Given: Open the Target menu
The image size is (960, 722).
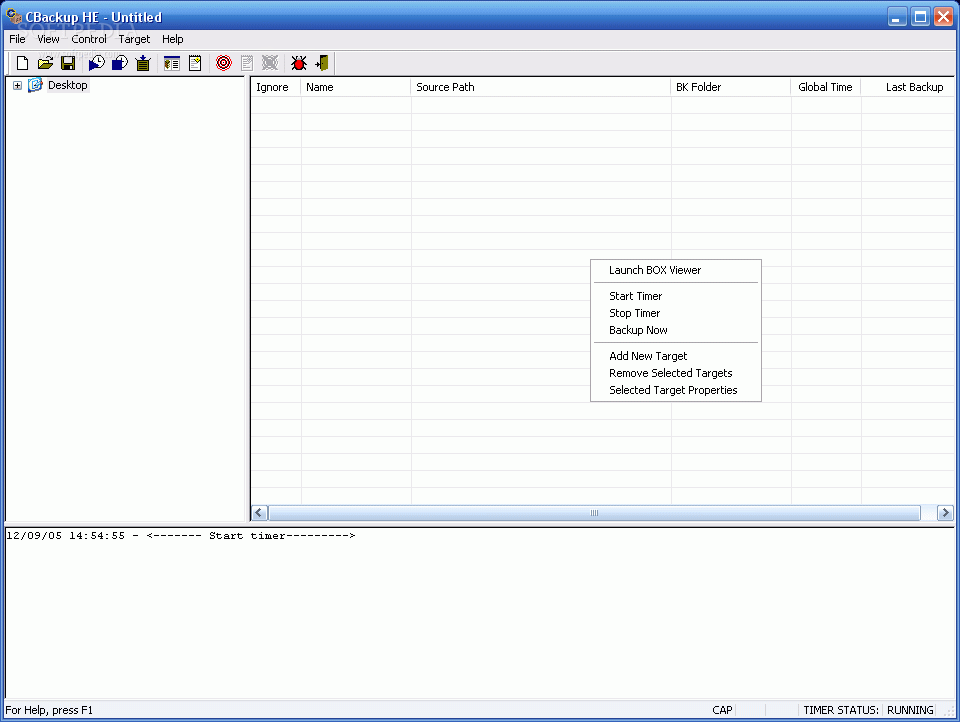Looking at the screenshot, I should [134, 39].
